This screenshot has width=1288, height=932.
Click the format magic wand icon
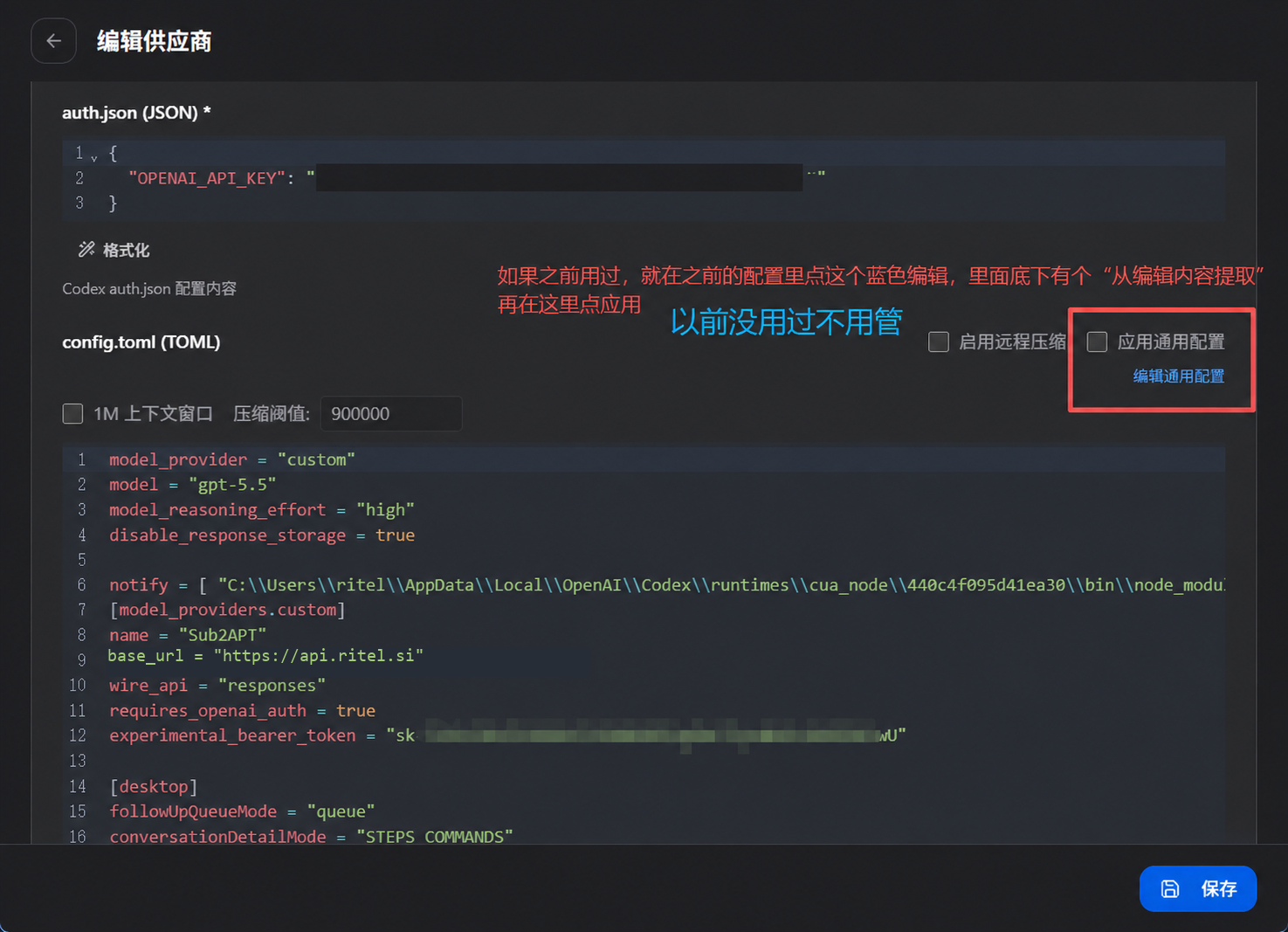click(x=86, y=250)
